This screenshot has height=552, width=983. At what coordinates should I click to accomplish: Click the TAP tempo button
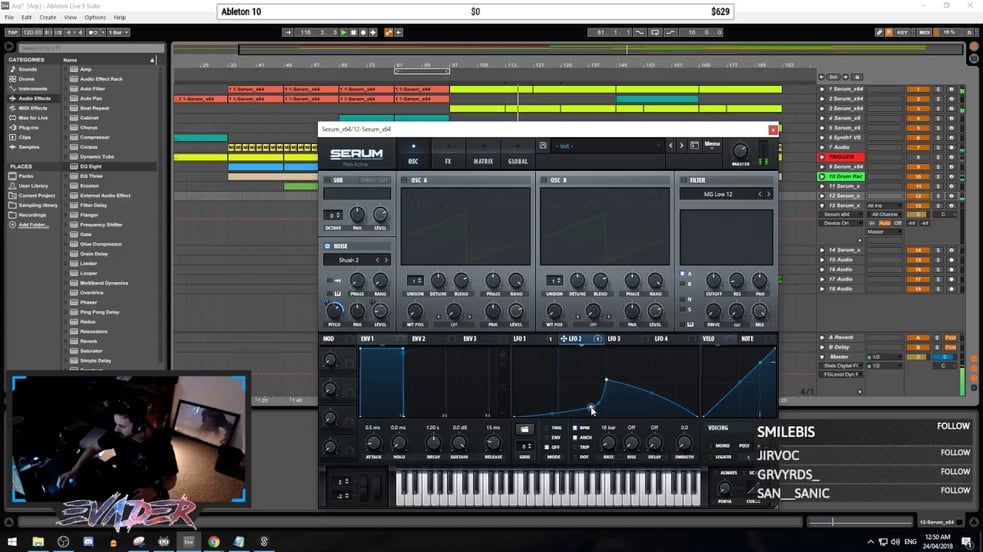(x=13, y=32)
